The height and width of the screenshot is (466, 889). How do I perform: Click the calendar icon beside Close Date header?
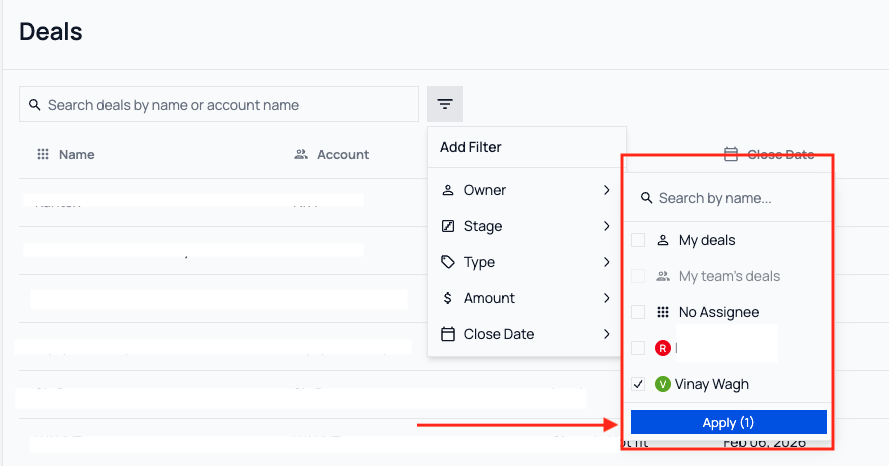pos(731,154)
